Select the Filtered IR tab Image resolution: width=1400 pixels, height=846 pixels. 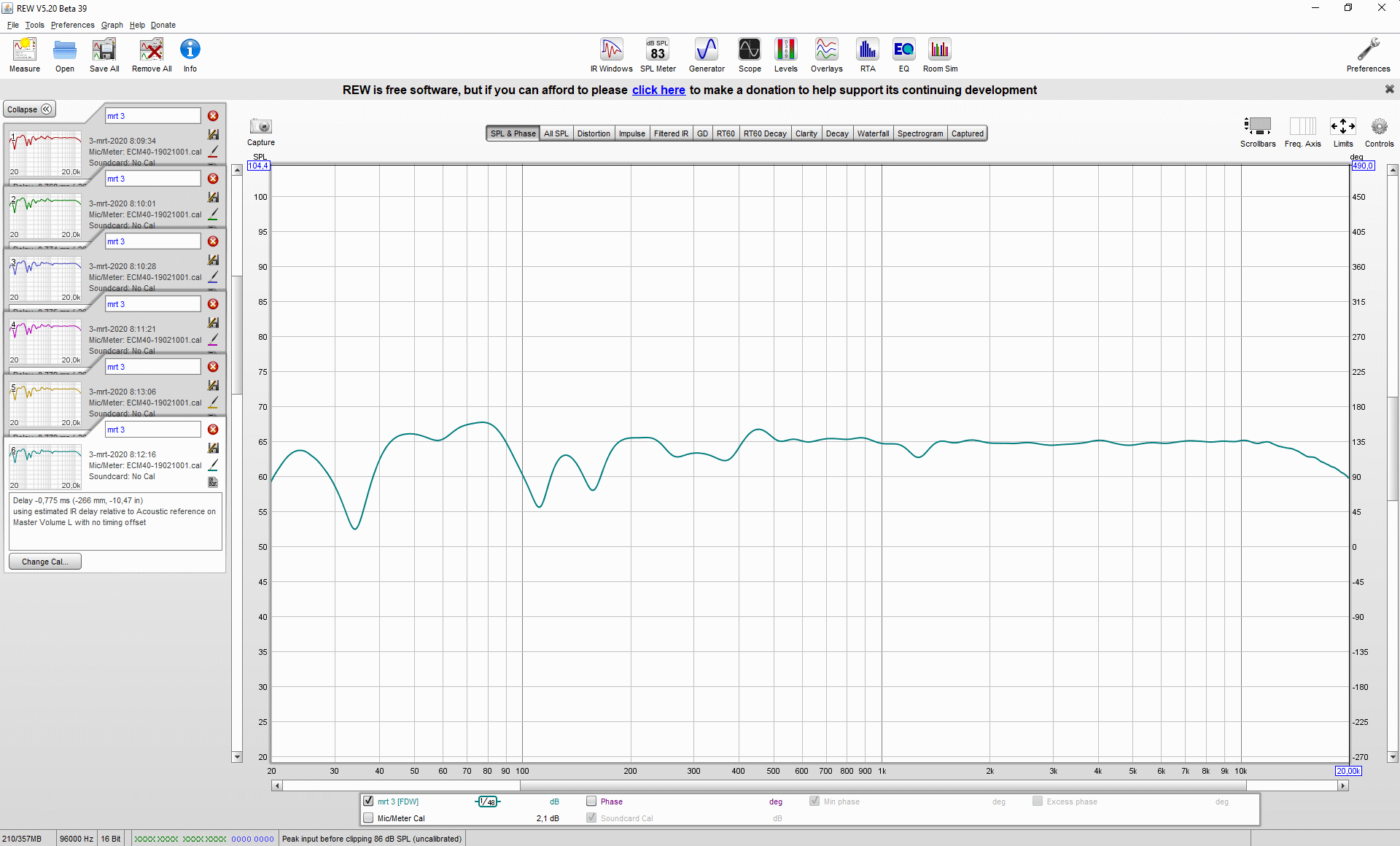coord(671,133)
